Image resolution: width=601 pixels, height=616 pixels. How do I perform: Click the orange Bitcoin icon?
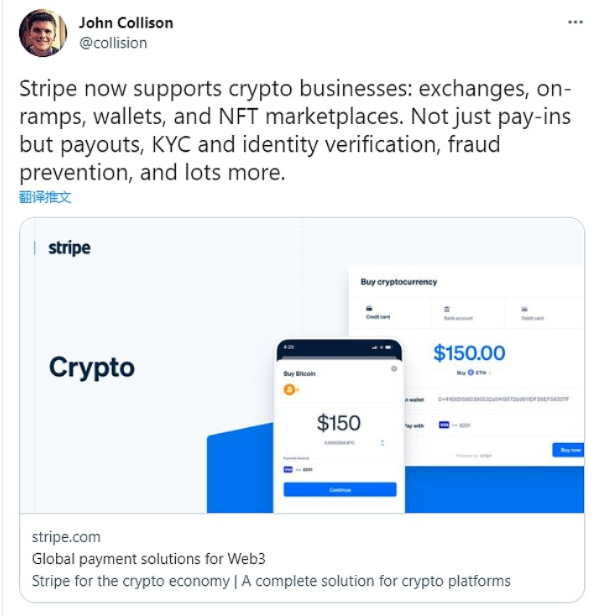(292, 390)
